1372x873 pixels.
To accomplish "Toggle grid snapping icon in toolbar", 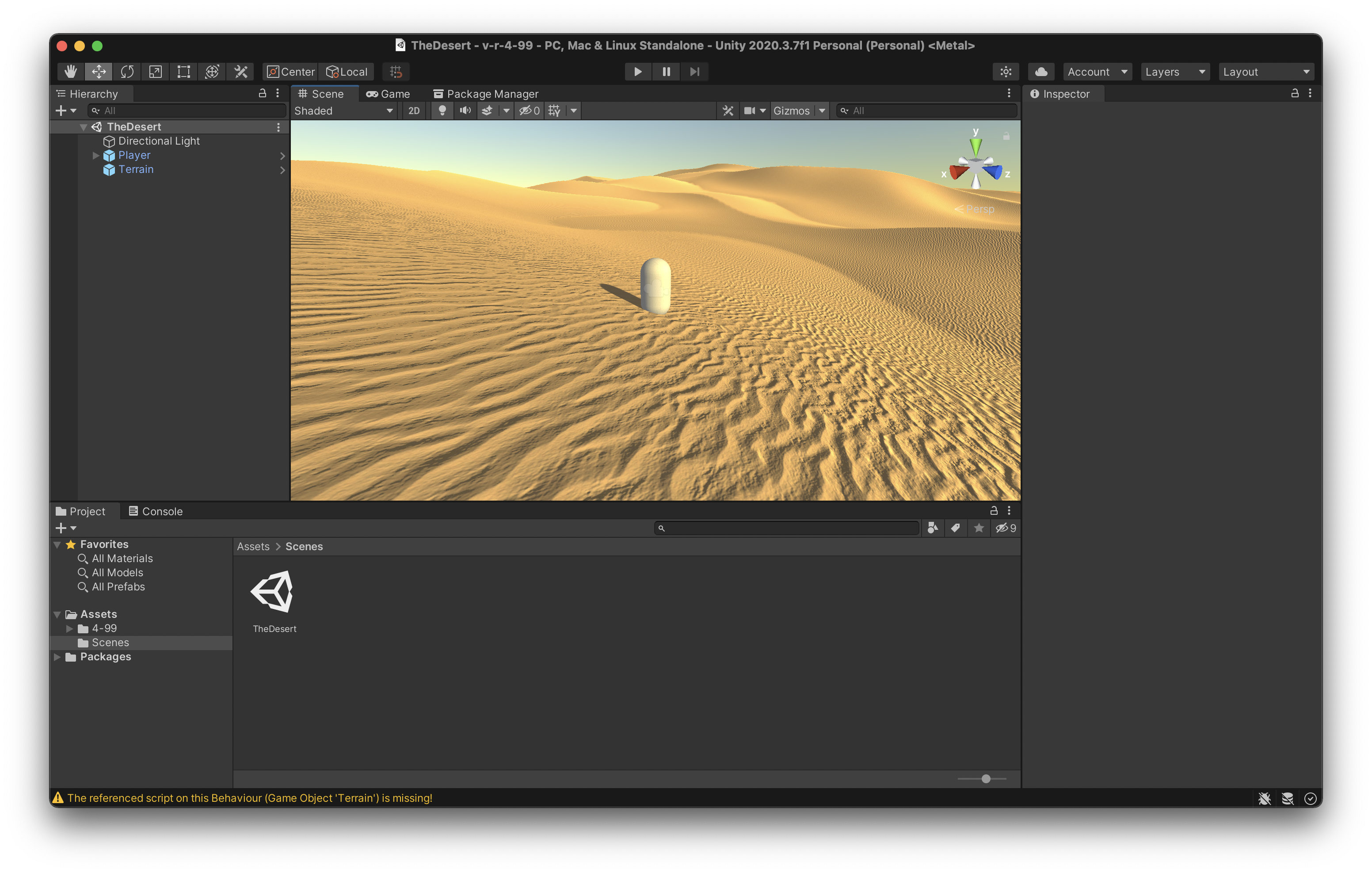I will (396, 71).
